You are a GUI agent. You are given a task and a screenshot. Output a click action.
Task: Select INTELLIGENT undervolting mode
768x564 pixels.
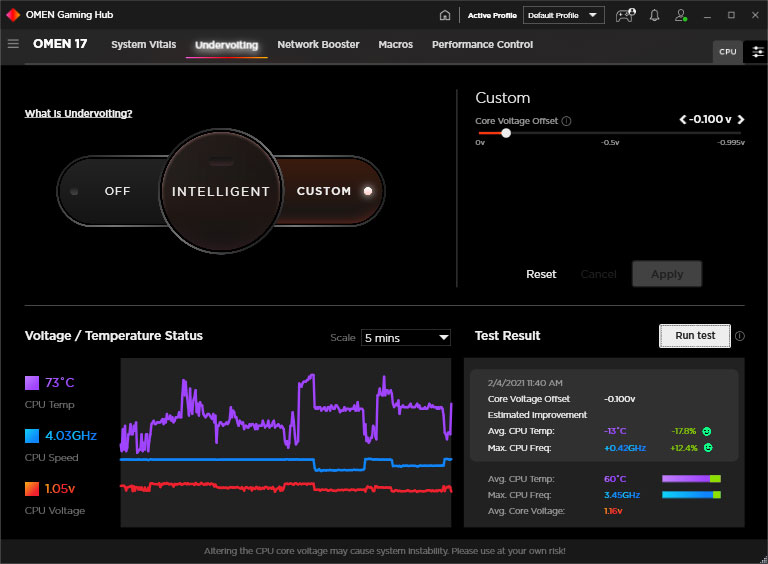pyautogui.click(x=221, y=191)
